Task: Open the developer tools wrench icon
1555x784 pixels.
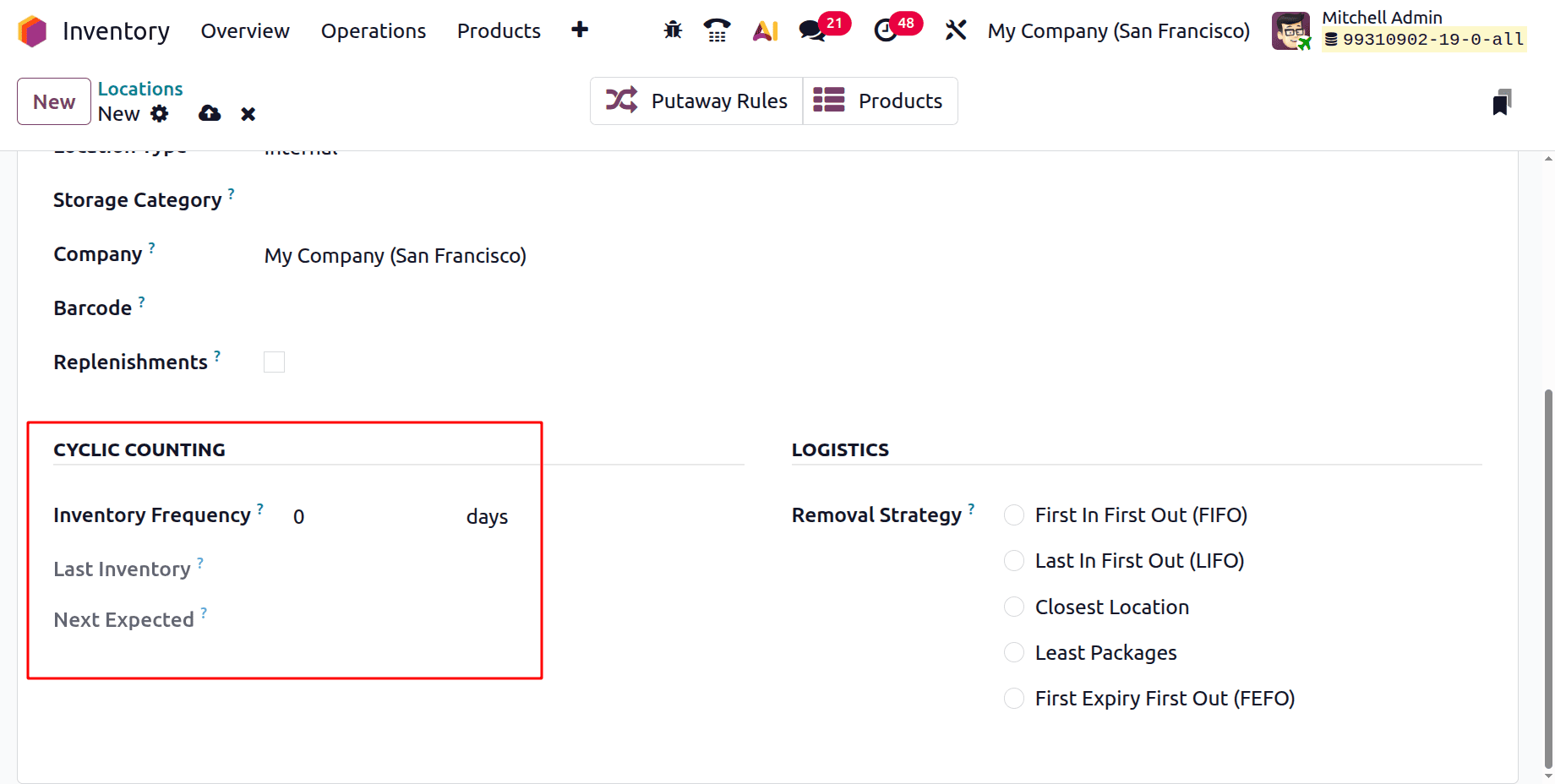Action: click(x=955, y=30)
